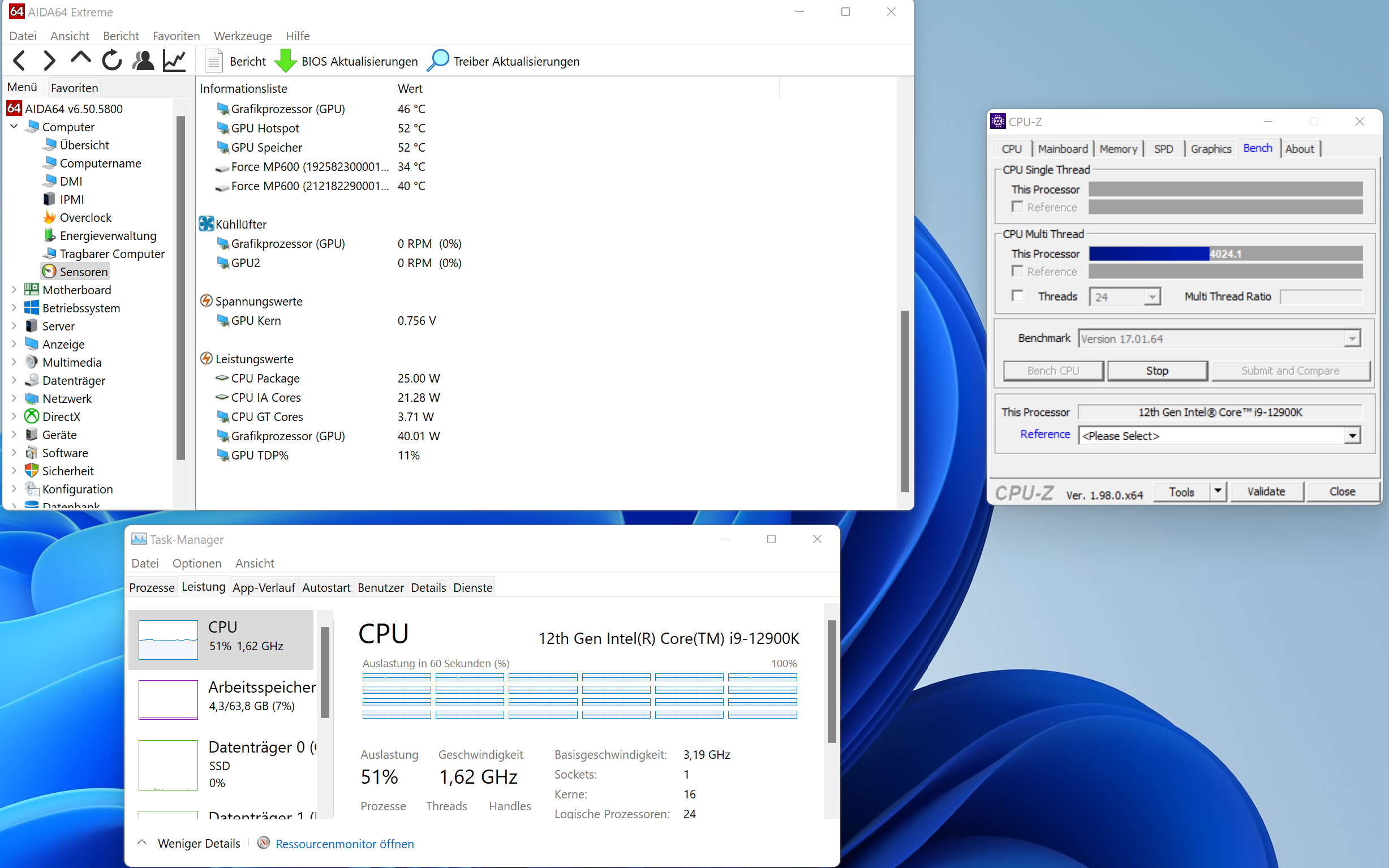Click the Ressourcenmonitor öffnen link
1389x868 pixels.
pos(345,844)
